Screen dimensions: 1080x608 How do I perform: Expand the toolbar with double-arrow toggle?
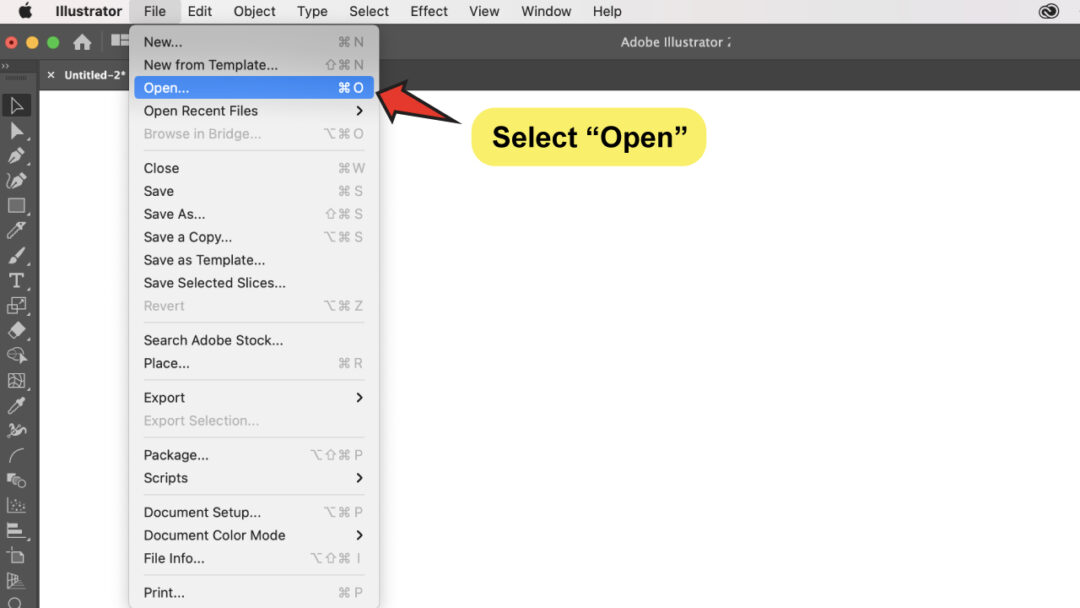pyautogui.click(x=6, y=66)
